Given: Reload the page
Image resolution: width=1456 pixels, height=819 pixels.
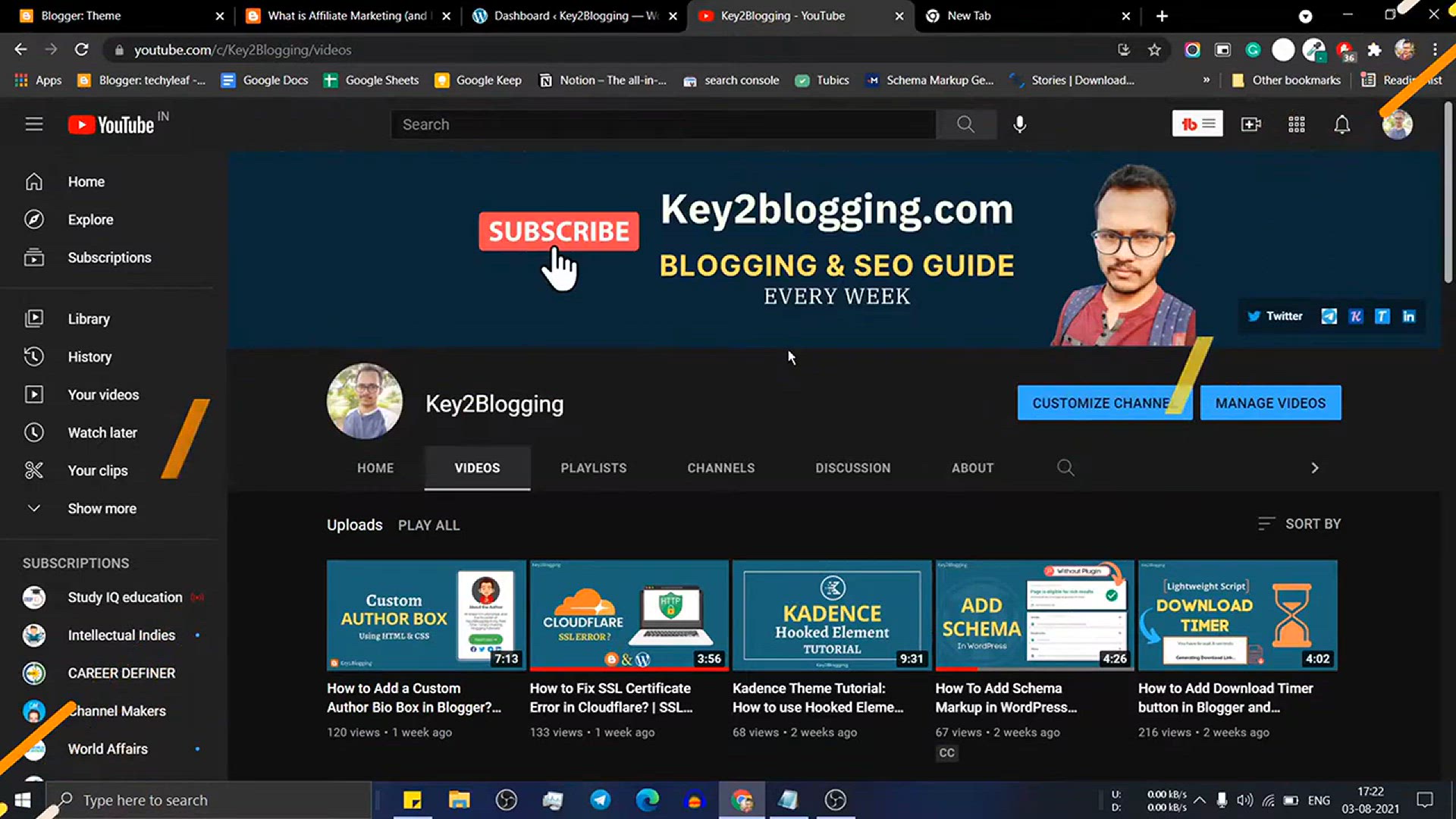Looking at the screenshot, I should pyautogui.click(x=81, y=50).
